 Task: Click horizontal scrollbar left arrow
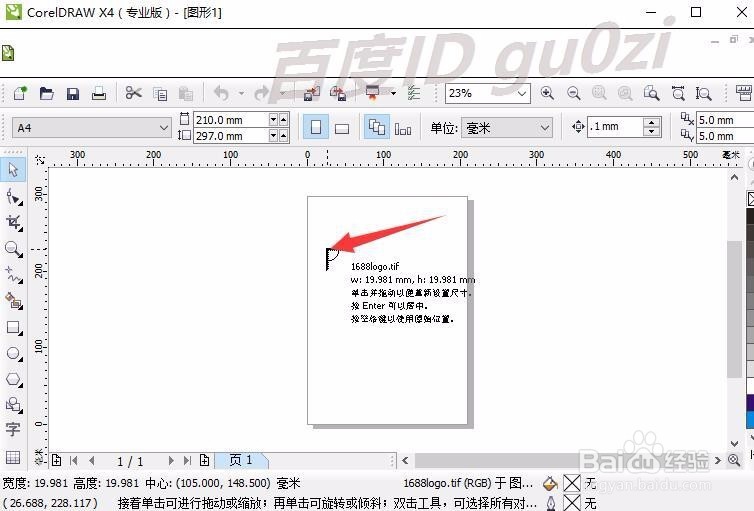[x=405, y=461]
